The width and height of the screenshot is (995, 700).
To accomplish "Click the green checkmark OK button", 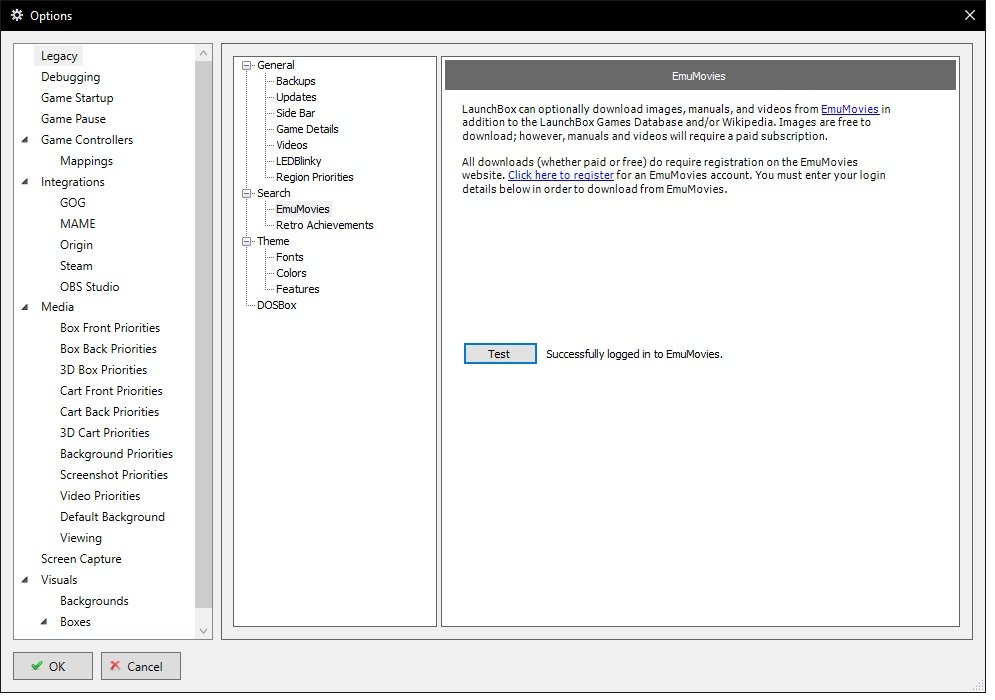I will 53,666.
